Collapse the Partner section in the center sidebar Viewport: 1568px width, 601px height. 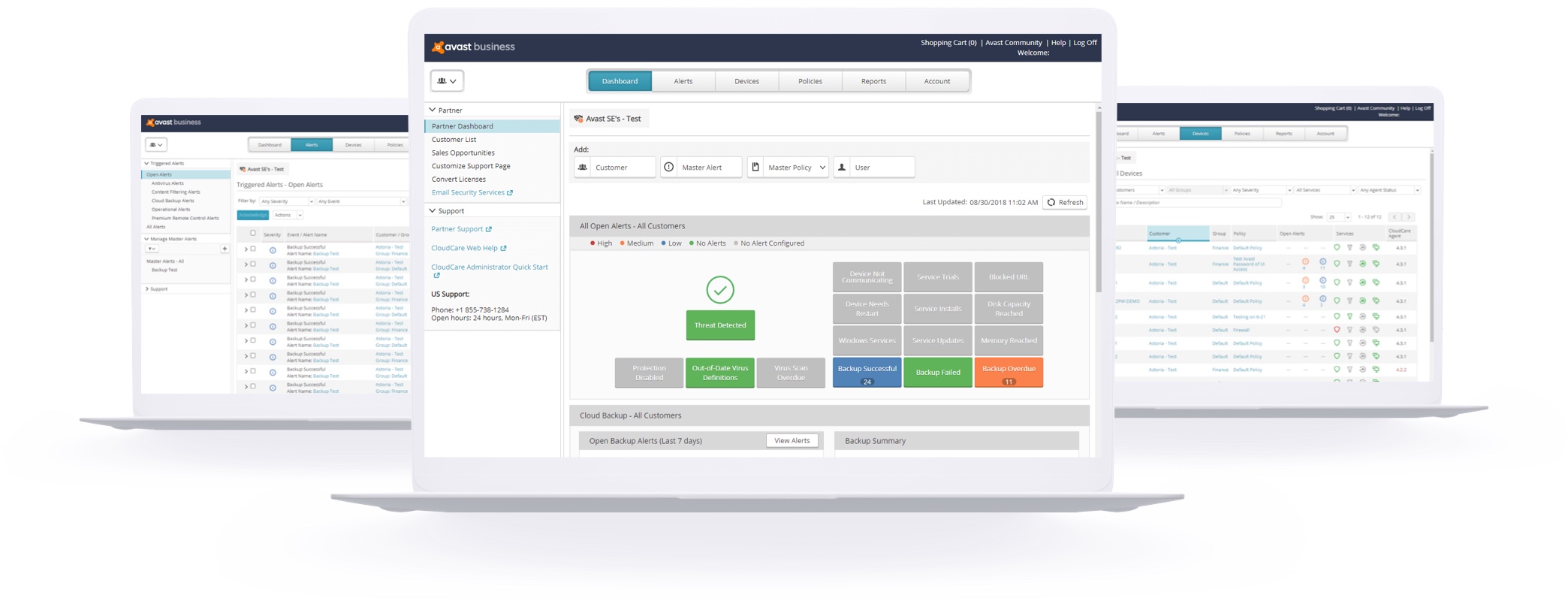433,110
